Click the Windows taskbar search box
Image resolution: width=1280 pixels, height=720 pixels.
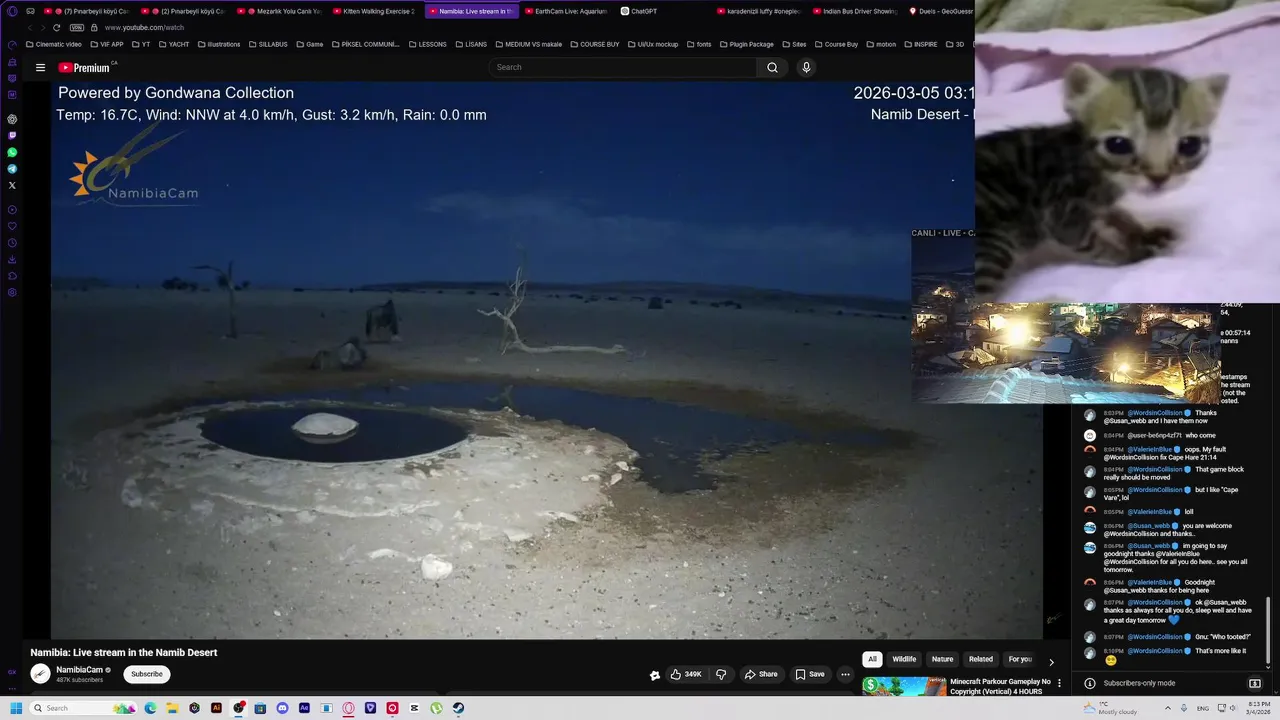point(85,708)
